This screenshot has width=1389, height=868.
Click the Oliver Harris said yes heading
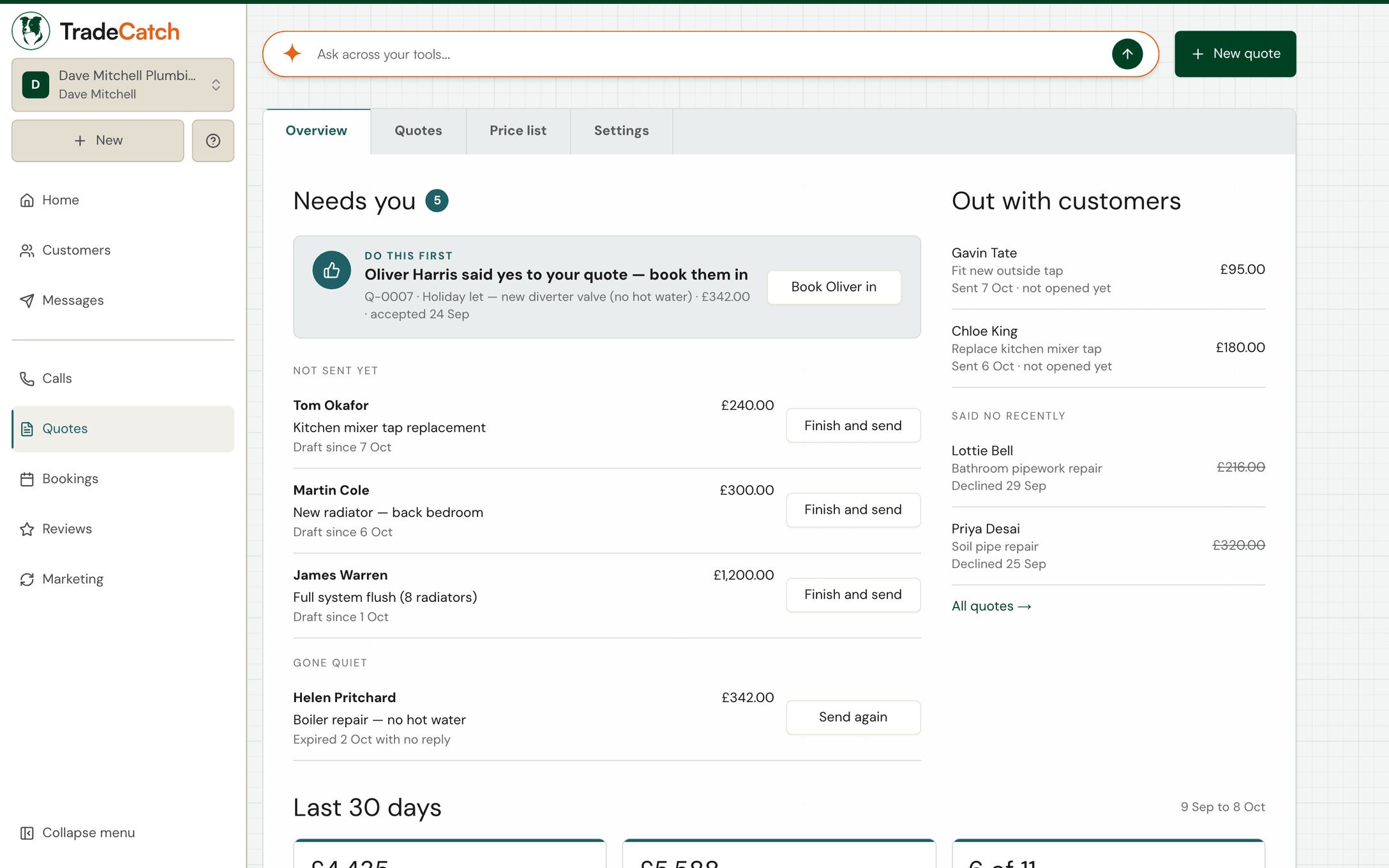coord(556,274)
